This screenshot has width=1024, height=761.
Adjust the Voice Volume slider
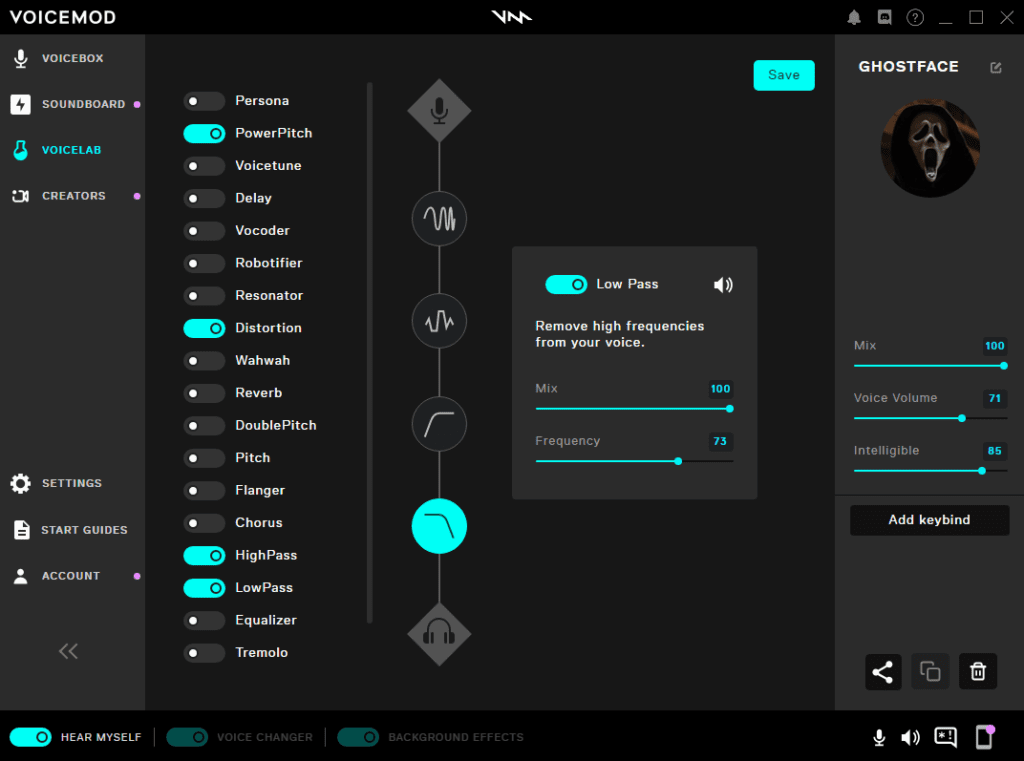coord(930,418)
